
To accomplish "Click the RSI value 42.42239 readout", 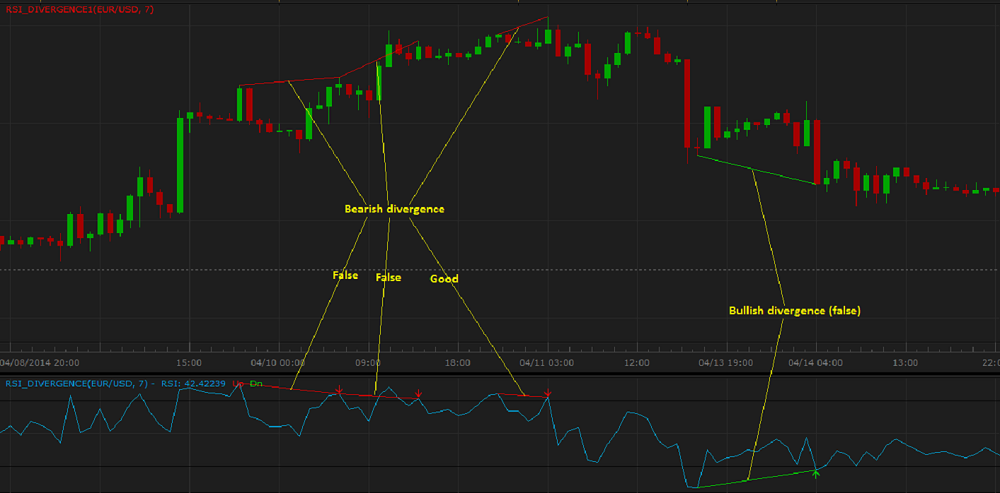I will coord(204,383).
